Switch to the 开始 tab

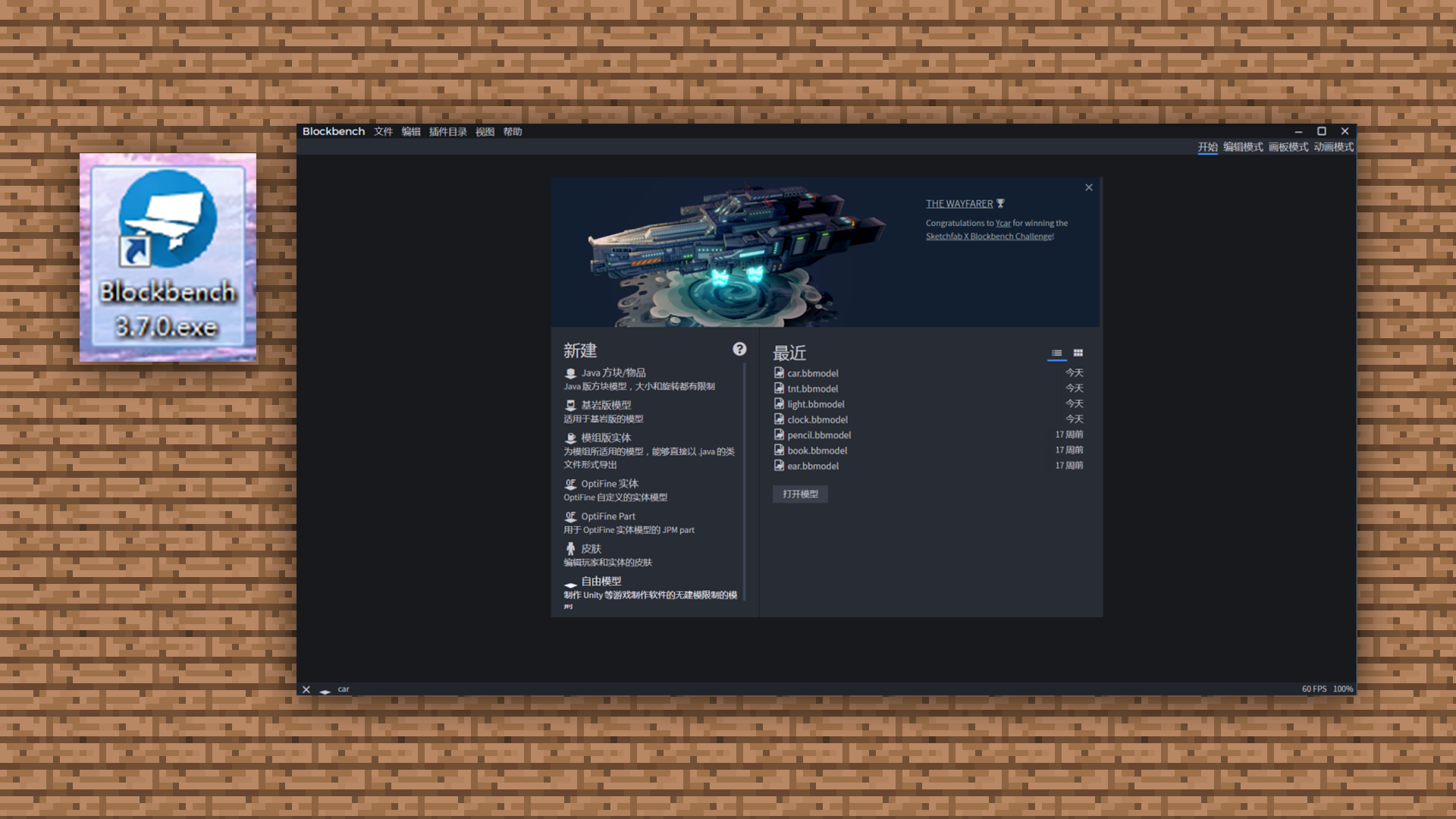(1207, 147)
